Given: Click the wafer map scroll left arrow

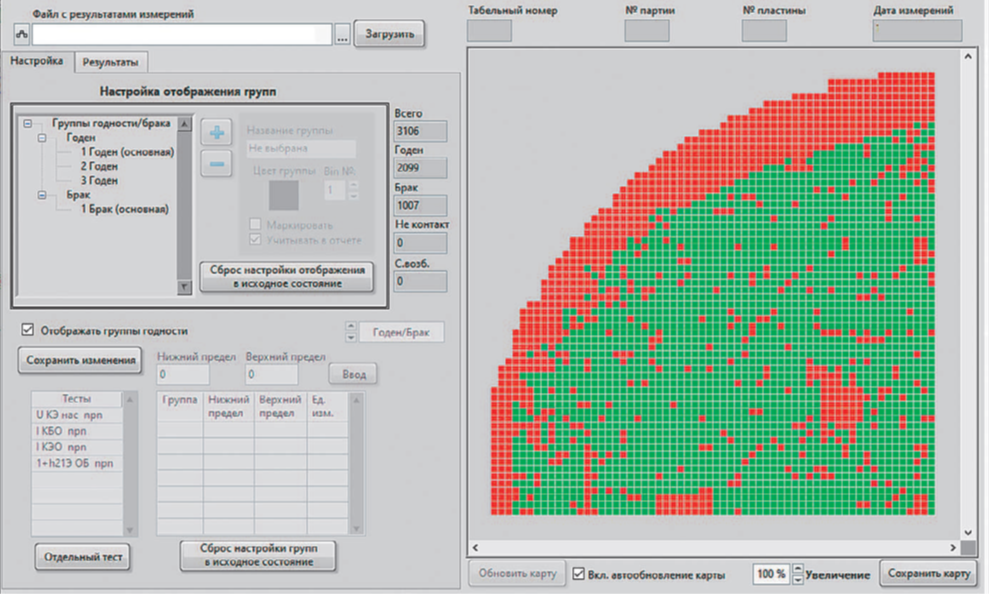Looking at the screenshot, I should click(476, 548).
